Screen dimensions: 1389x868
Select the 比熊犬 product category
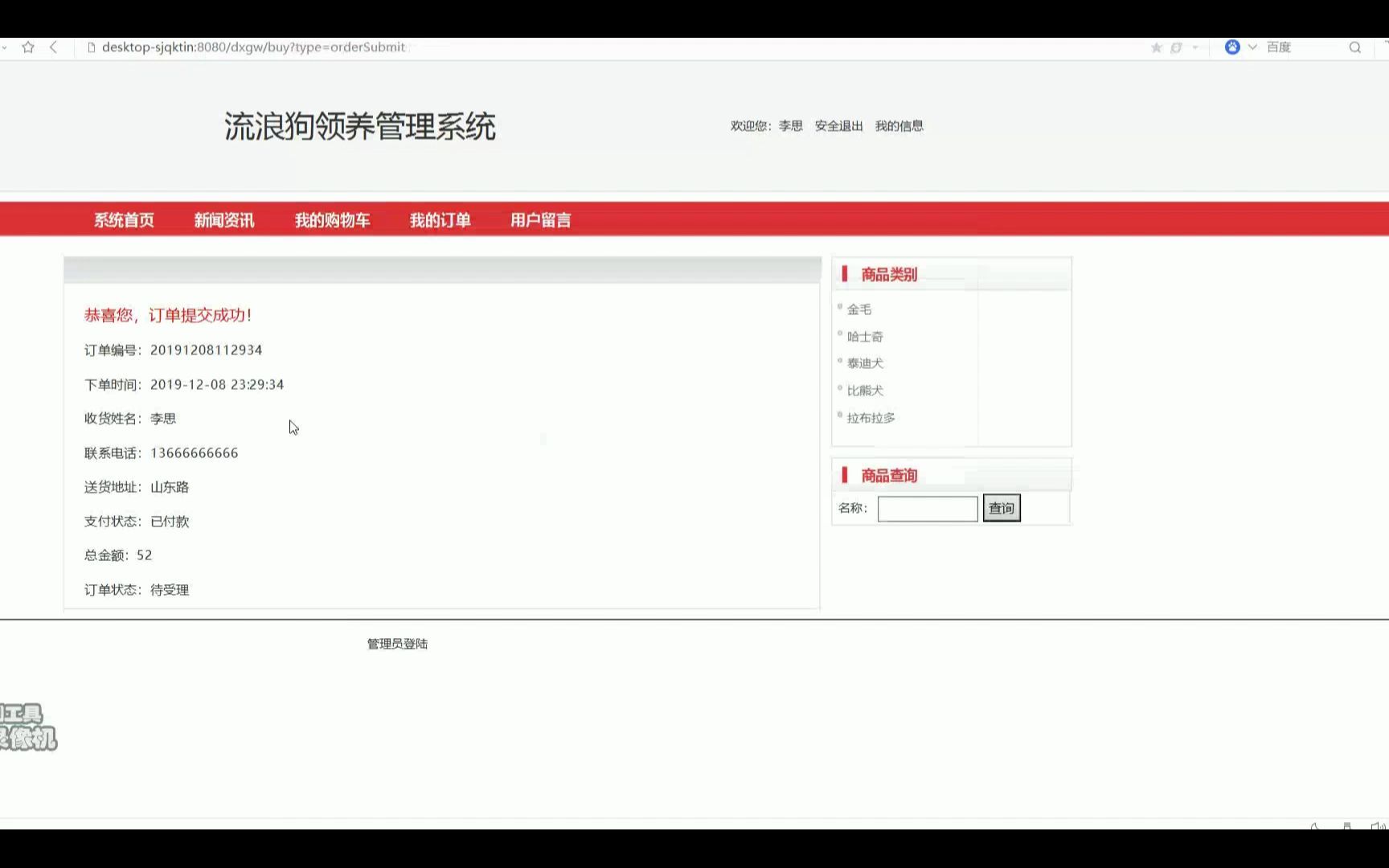coord(865,391)
